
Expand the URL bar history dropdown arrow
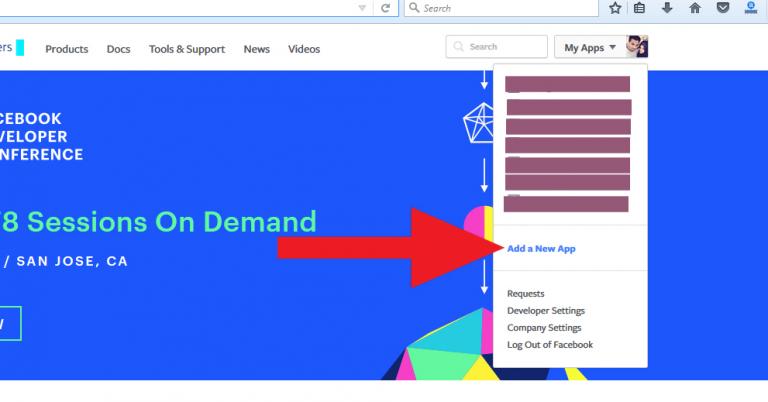pos(363,8)
